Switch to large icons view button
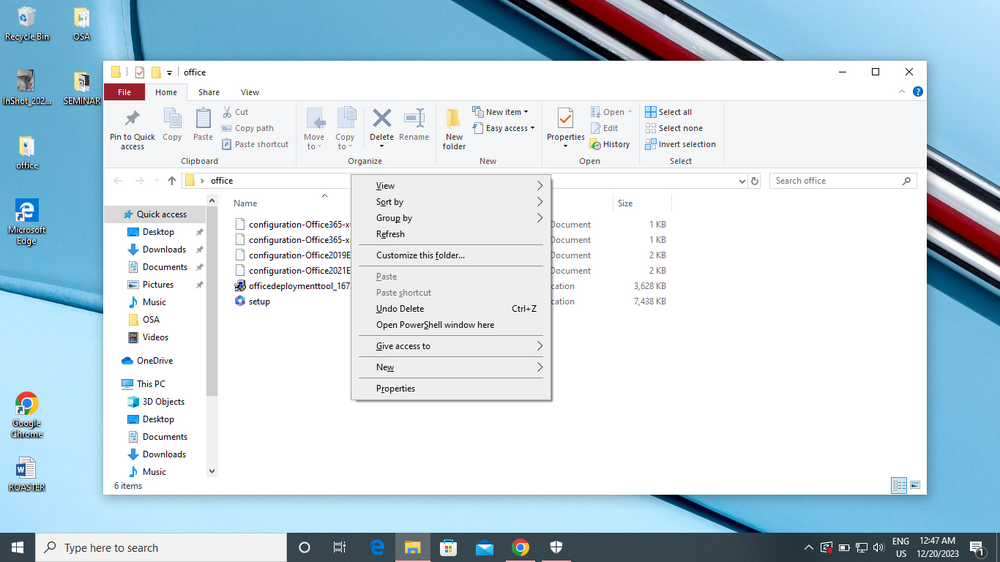This screenshot has height=562, width=1000. [x=915, y=485]
